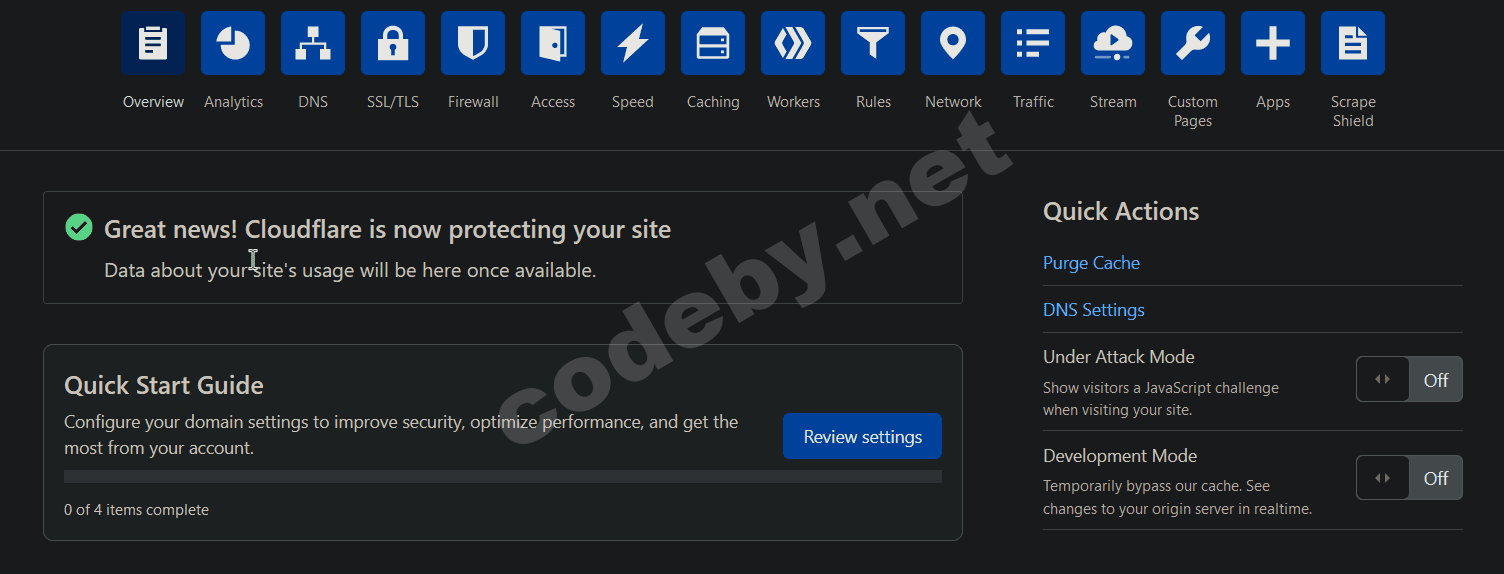The image size is (1504, 574).
Task: Click the Quick Start Guide heading
Action: click(164, 385)
